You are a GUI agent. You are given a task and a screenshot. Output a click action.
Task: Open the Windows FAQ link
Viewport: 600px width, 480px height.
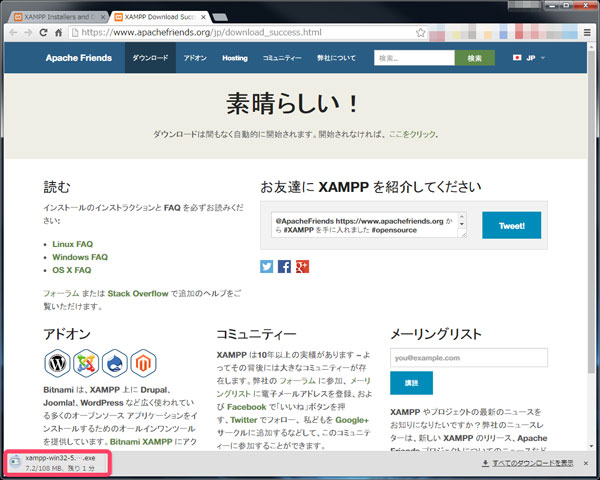[80, 257]
